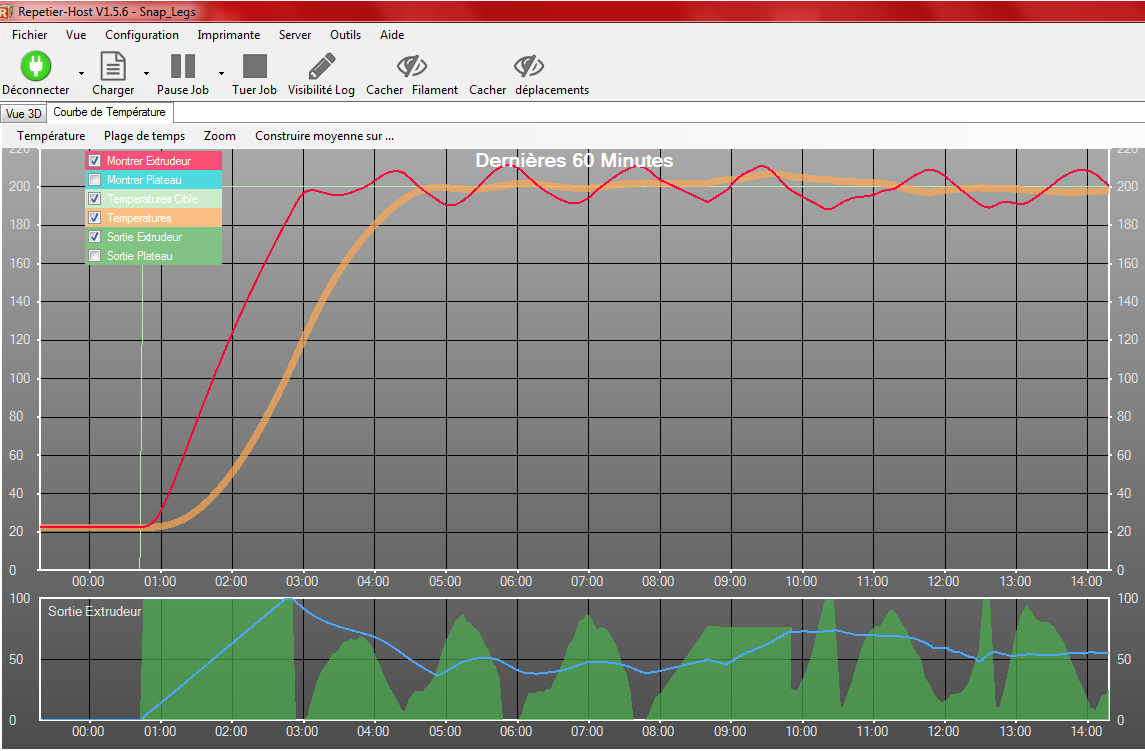This screenshot has height=751, width=1145.
Task: Check the Sortie Plateau checkbox
Action: (x=94, y=256)
